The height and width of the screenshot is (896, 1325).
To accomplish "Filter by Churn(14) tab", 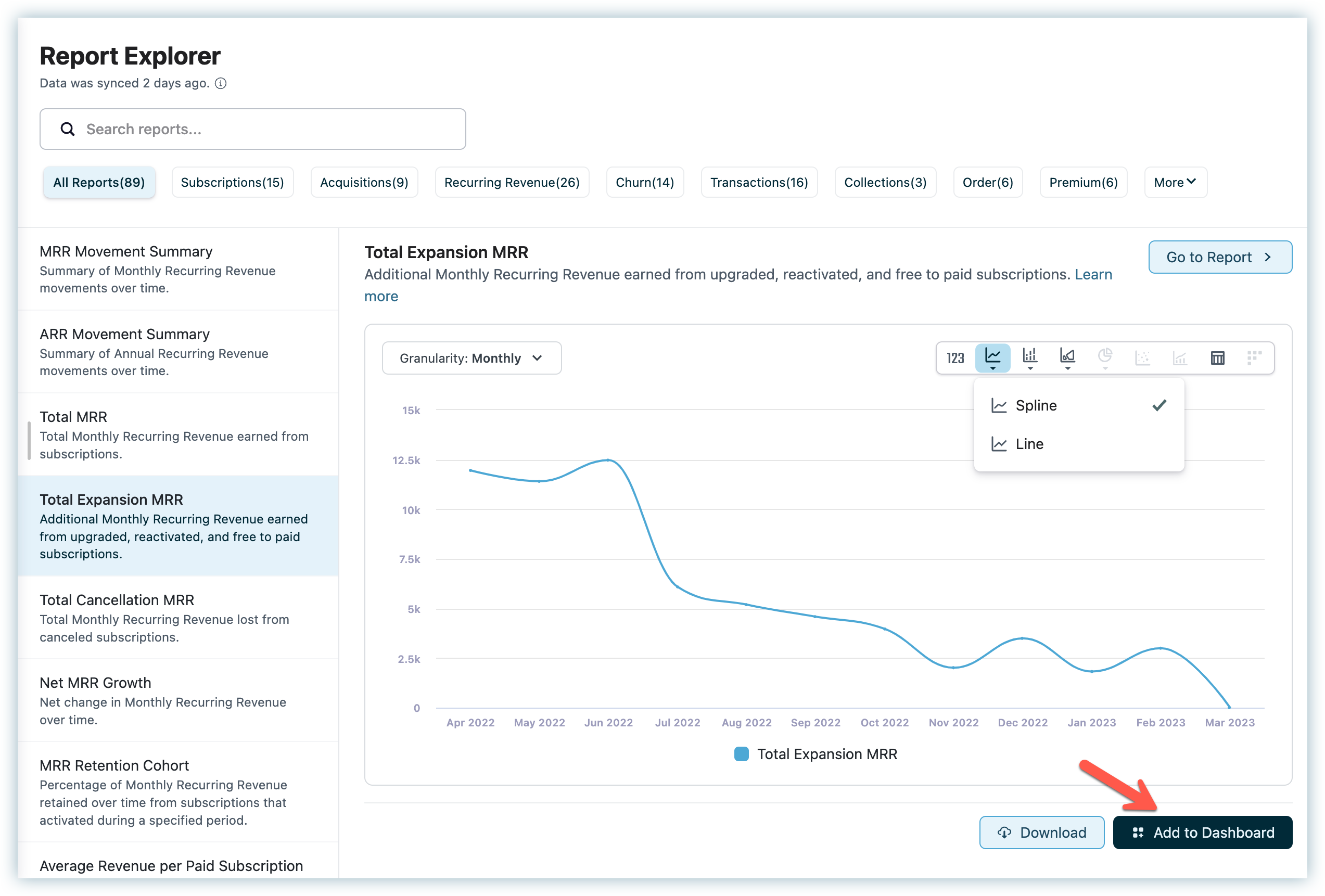I will (x=644, y=183).
